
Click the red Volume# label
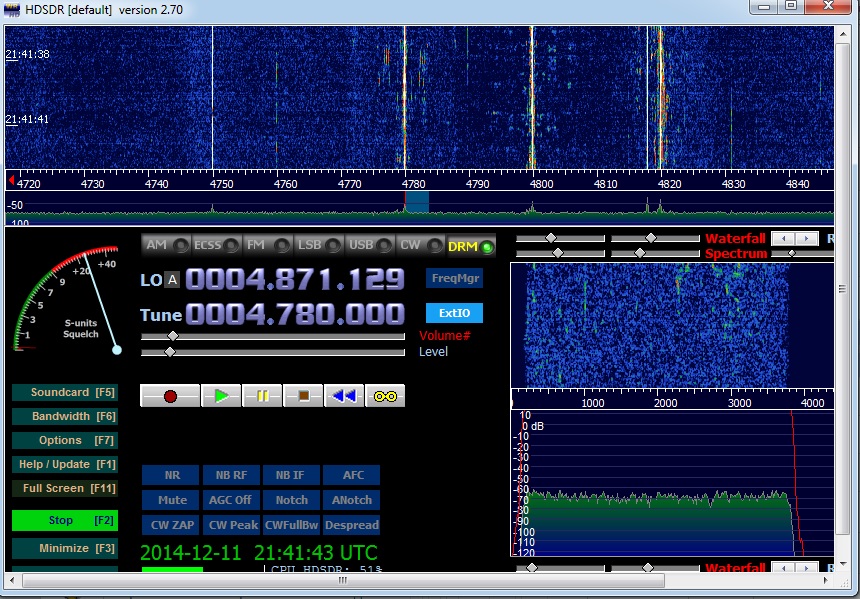click(x=444, y=336)
